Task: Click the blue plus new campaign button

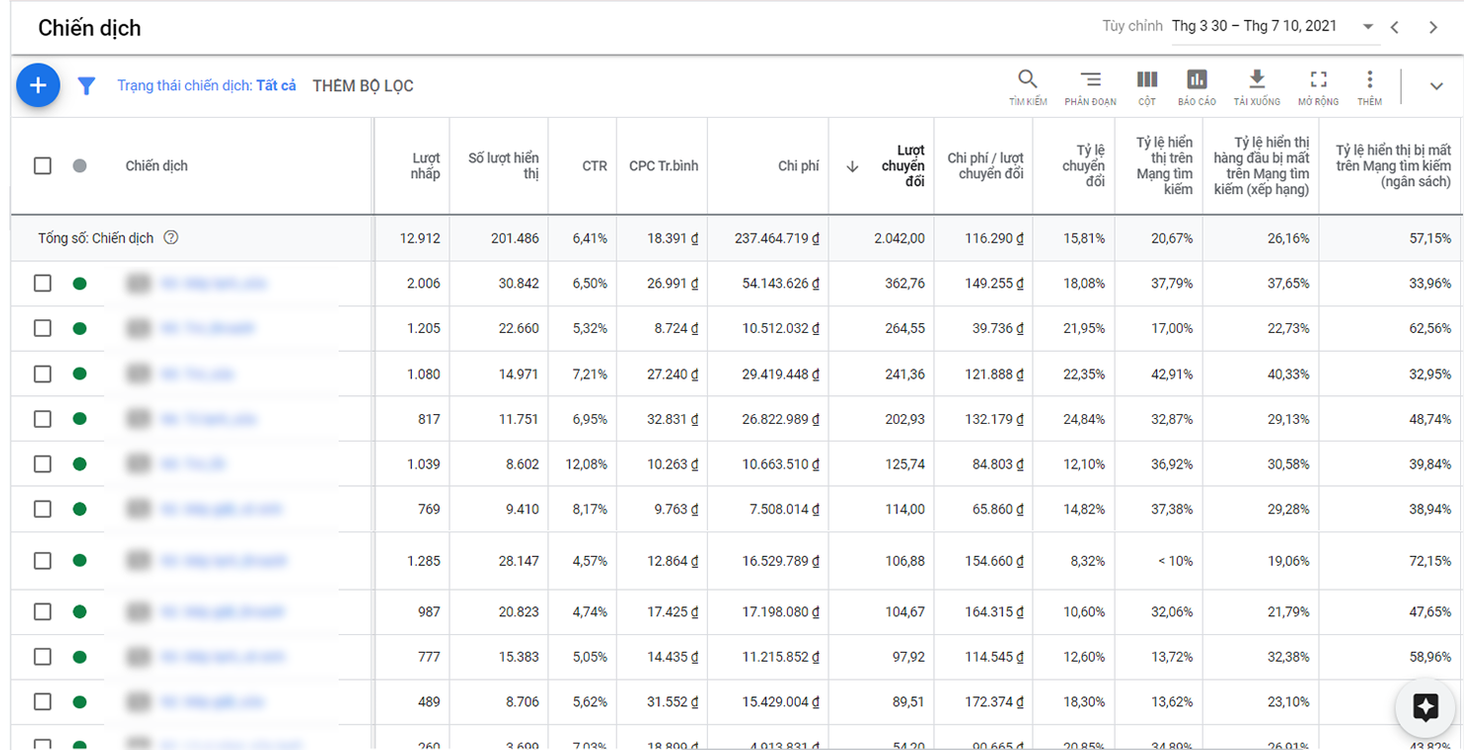Action: click(x=38, y=86)
